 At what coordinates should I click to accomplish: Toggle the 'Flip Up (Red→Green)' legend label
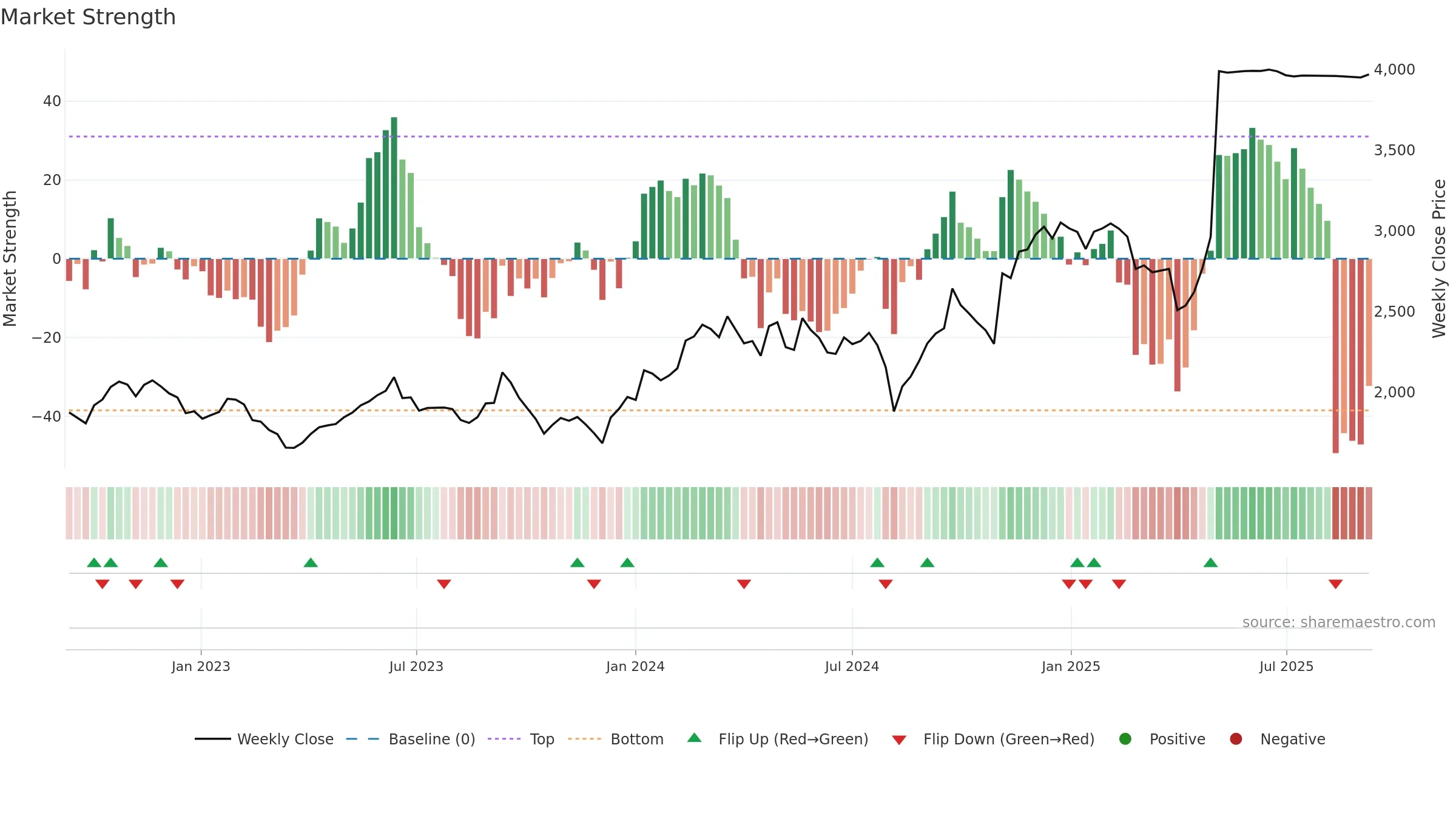click(x=794, y=739)
